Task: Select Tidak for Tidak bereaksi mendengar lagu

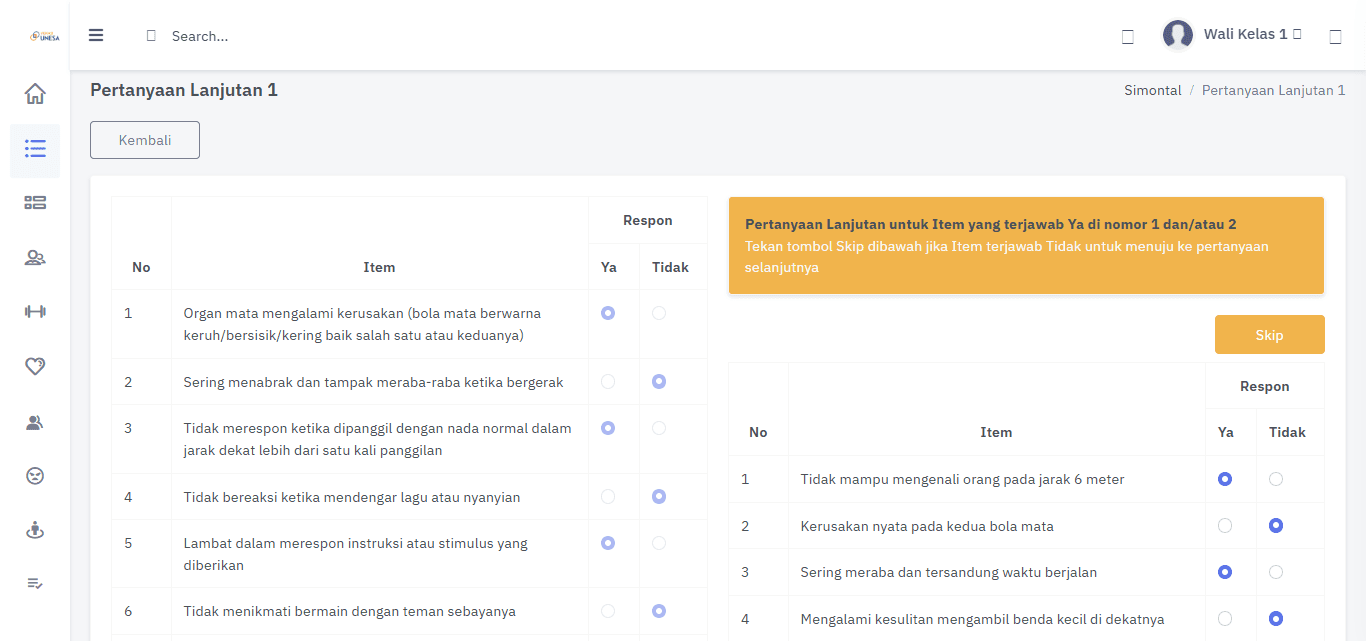Action: coord(658,497)
